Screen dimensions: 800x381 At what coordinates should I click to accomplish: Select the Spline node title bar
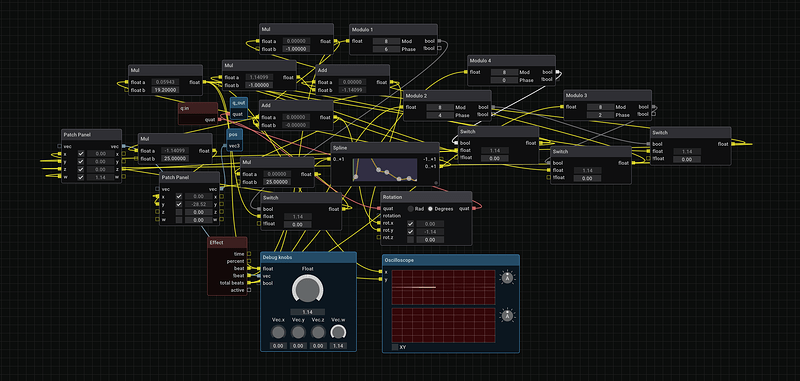385,148
